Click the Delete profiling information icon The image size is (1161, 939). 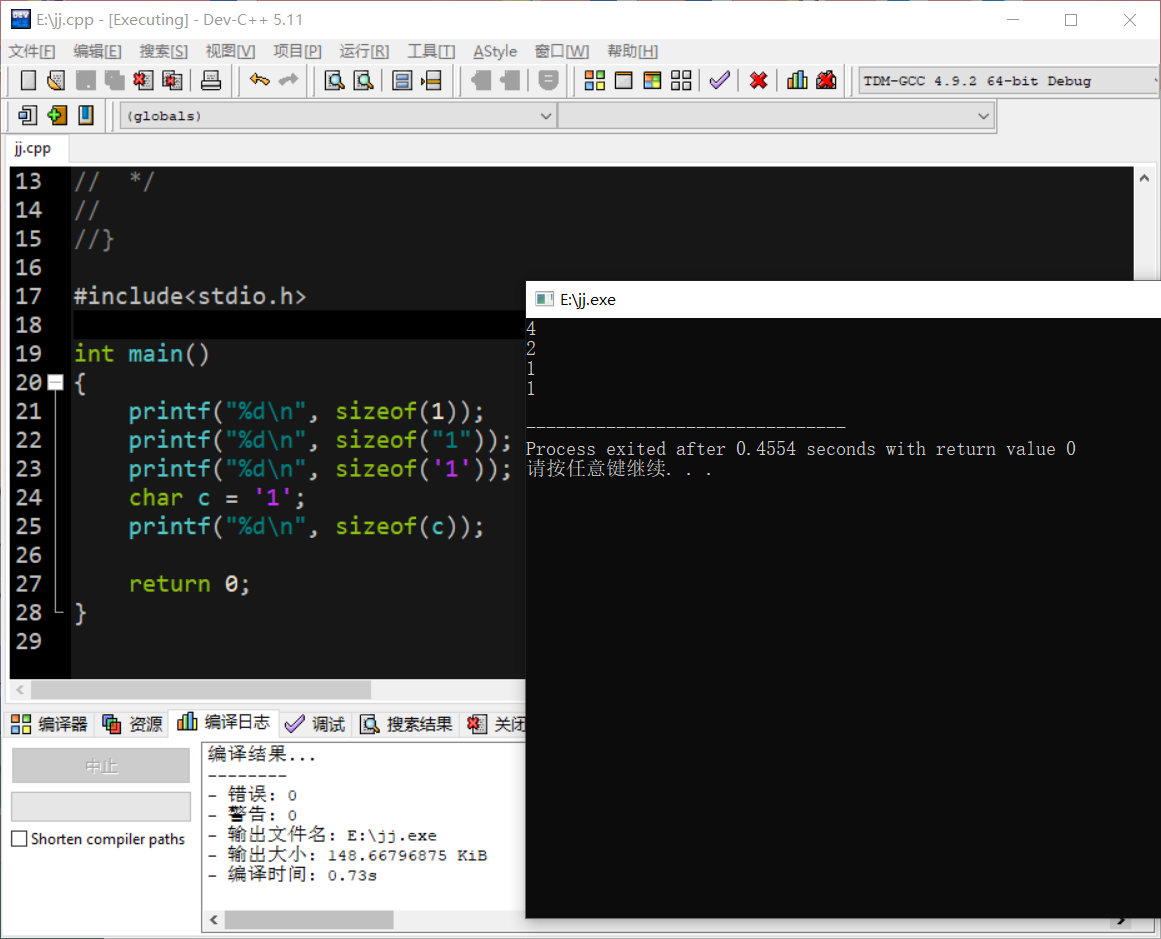pyautogui.click(x=826, y=80)
